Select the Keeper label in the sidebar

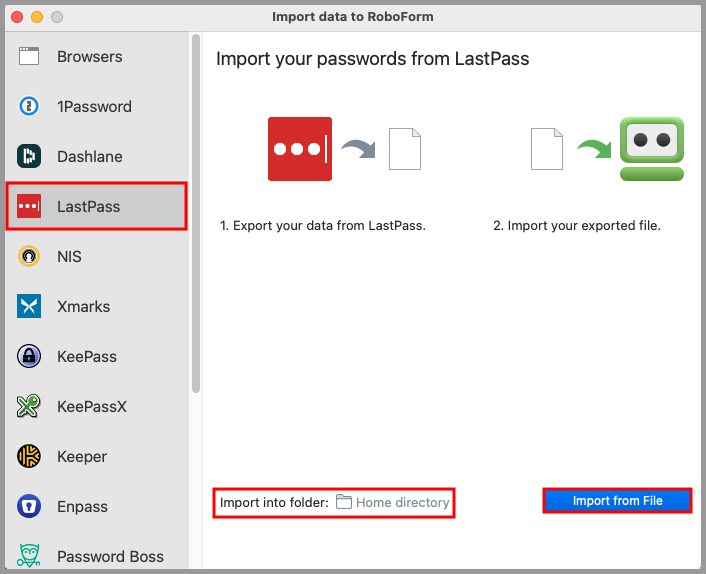click(x=82, y=457)
